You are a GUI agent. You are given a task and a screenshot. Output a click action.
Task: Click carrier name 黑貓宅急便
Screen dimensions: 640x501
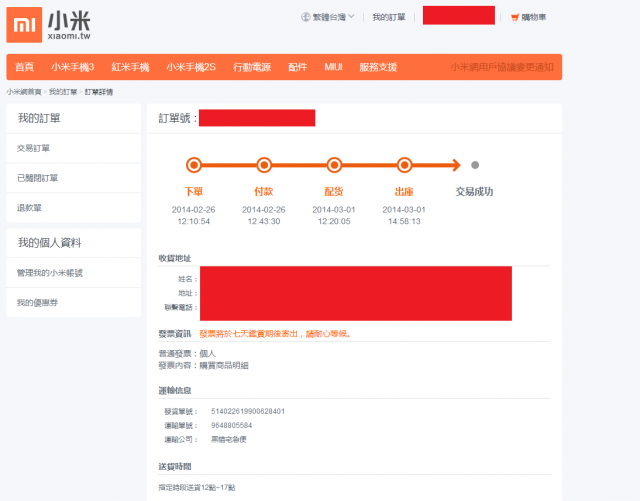pyautogui.click(x=229, y=439)
